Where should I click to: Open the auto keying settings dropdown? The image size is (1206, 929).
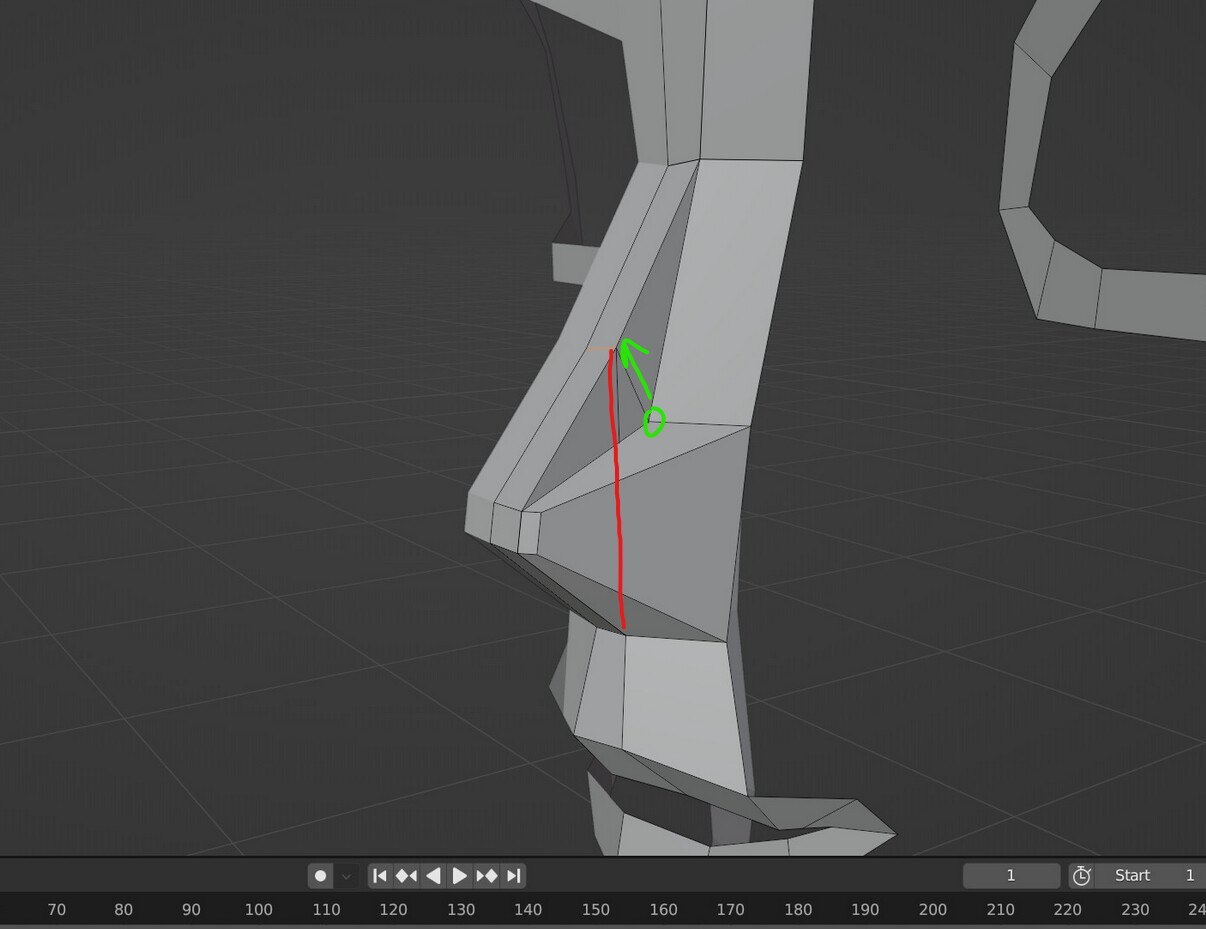345,875
